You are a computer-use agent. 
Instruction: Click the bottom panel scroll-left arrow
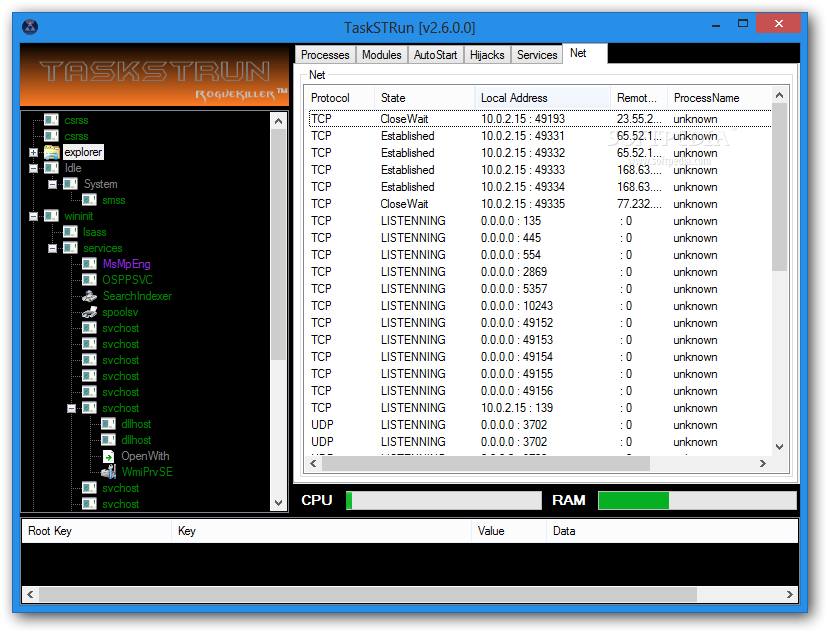tap(30, 594)
